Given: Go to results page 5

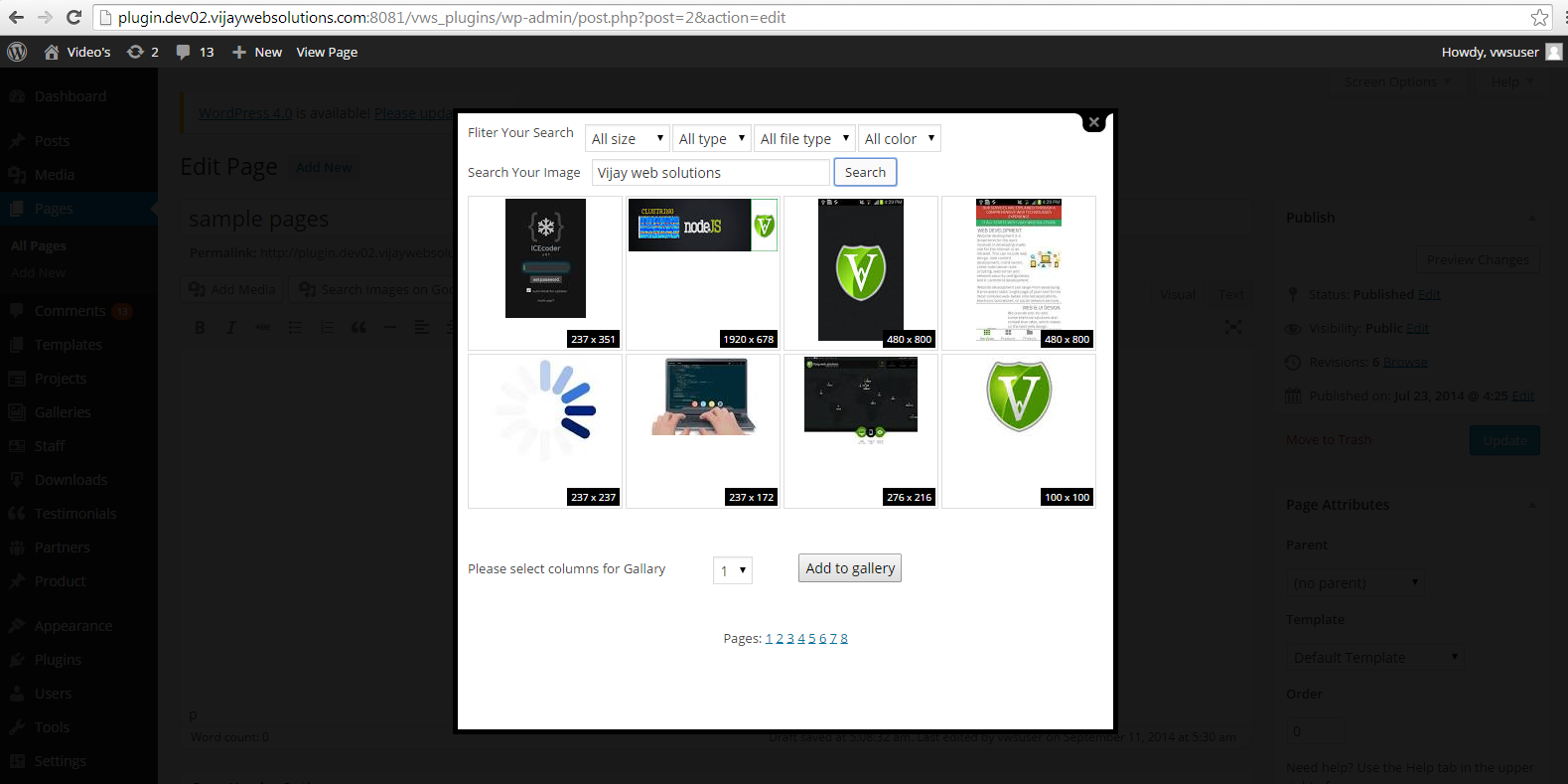Looking at the screenshot, I should click(812, 639).
